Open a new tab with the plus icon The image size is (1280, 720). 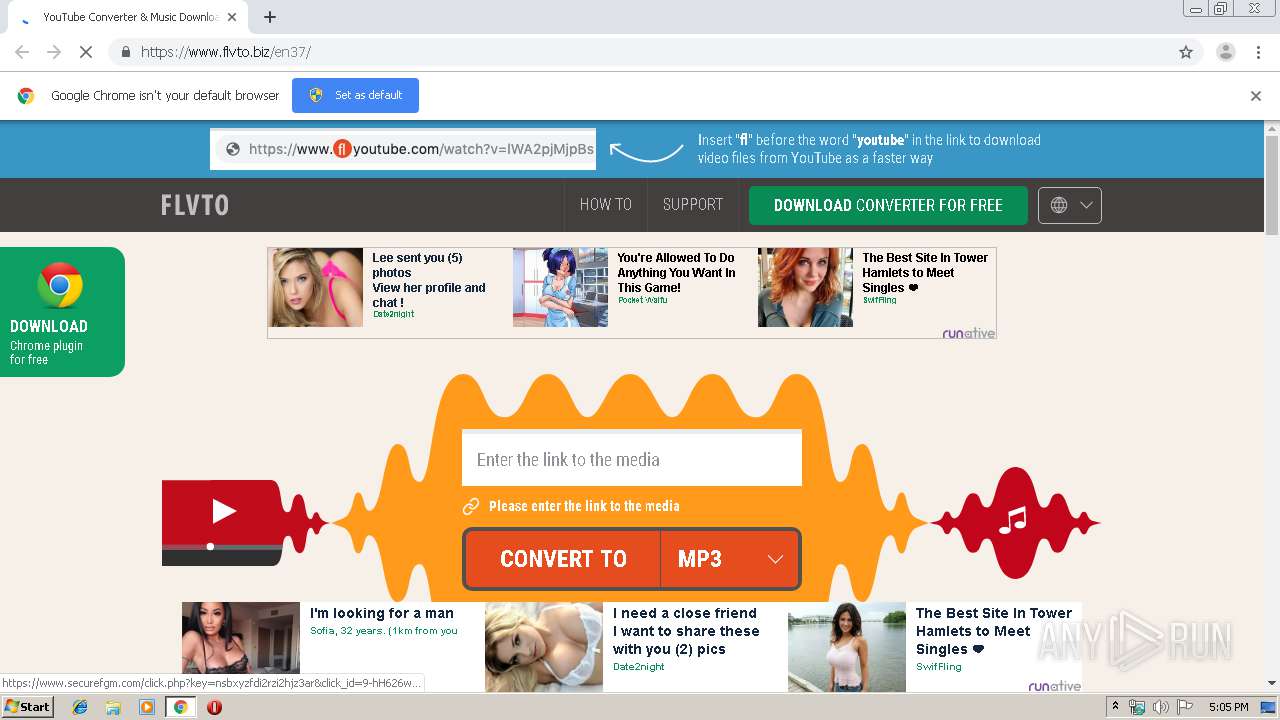[270, 17]
